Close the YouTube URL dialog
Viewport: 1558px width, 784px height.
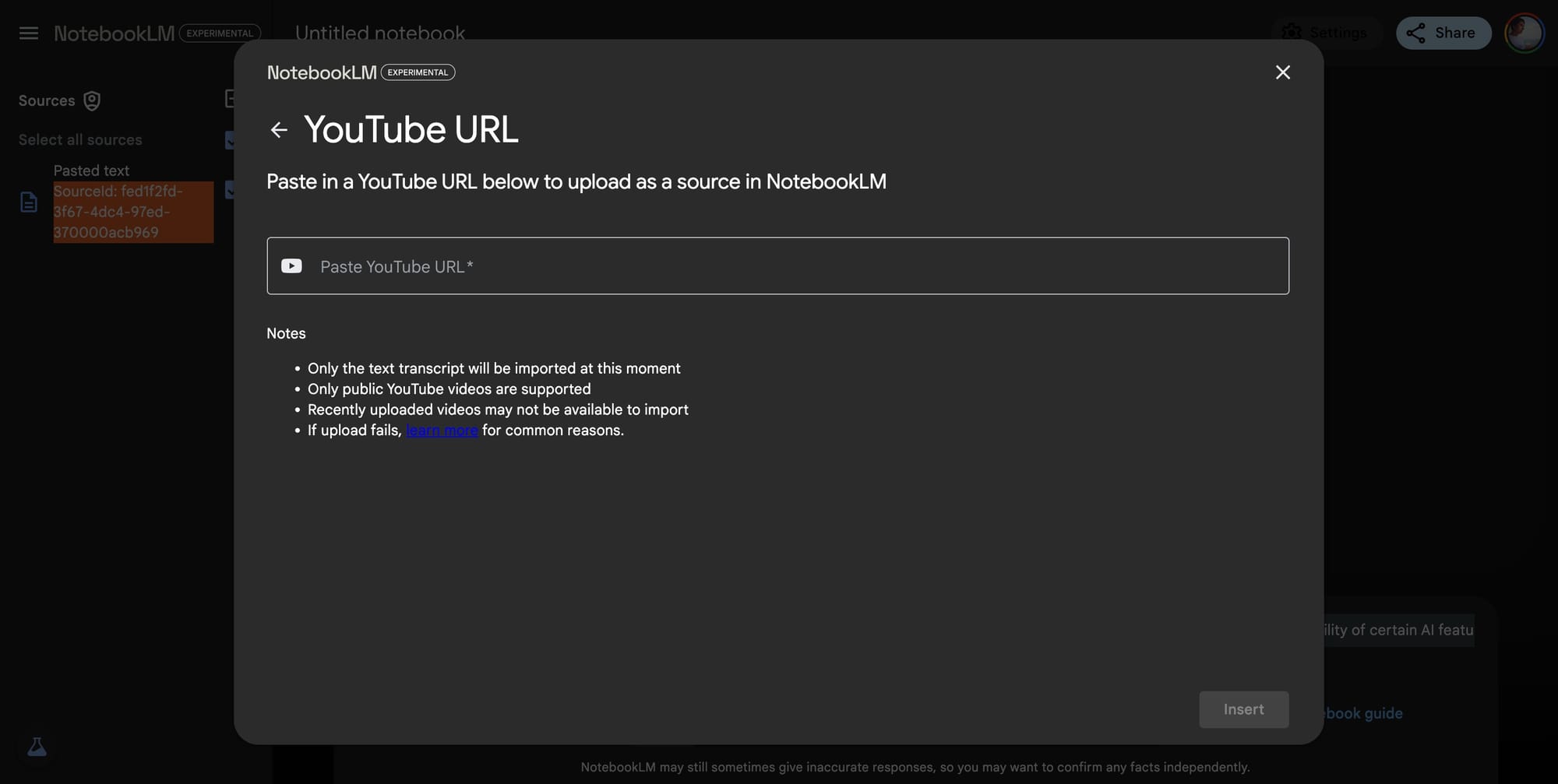click(1283, 72)
